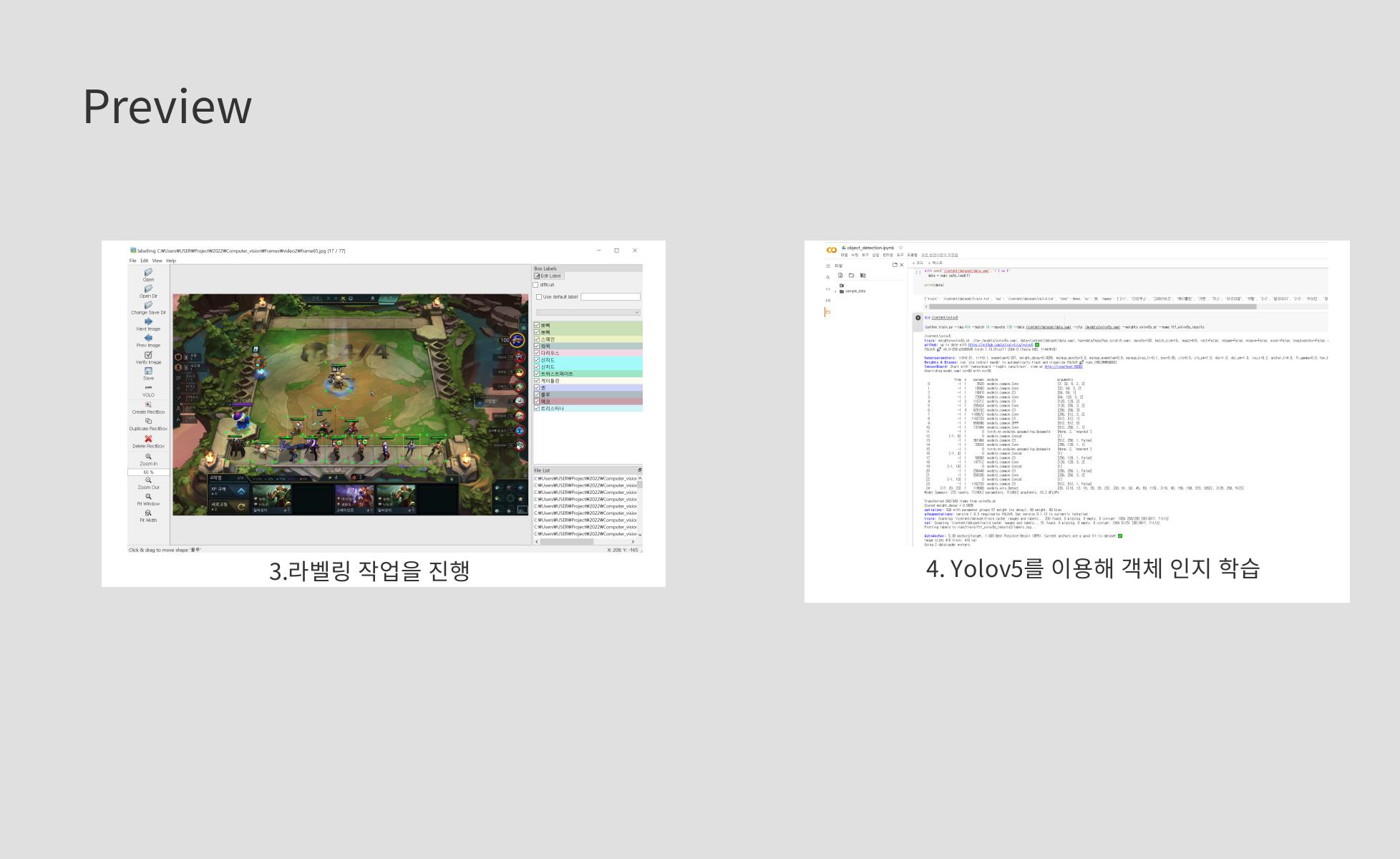This screenshot has height=859, width=1400.
Task: Click the Verify Image icon
Action: [148, 355]
